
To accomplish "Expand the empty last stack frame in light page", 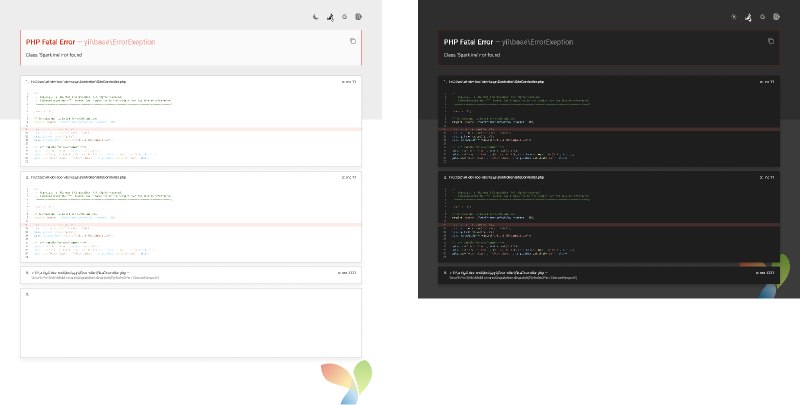I will click(191, 323).
